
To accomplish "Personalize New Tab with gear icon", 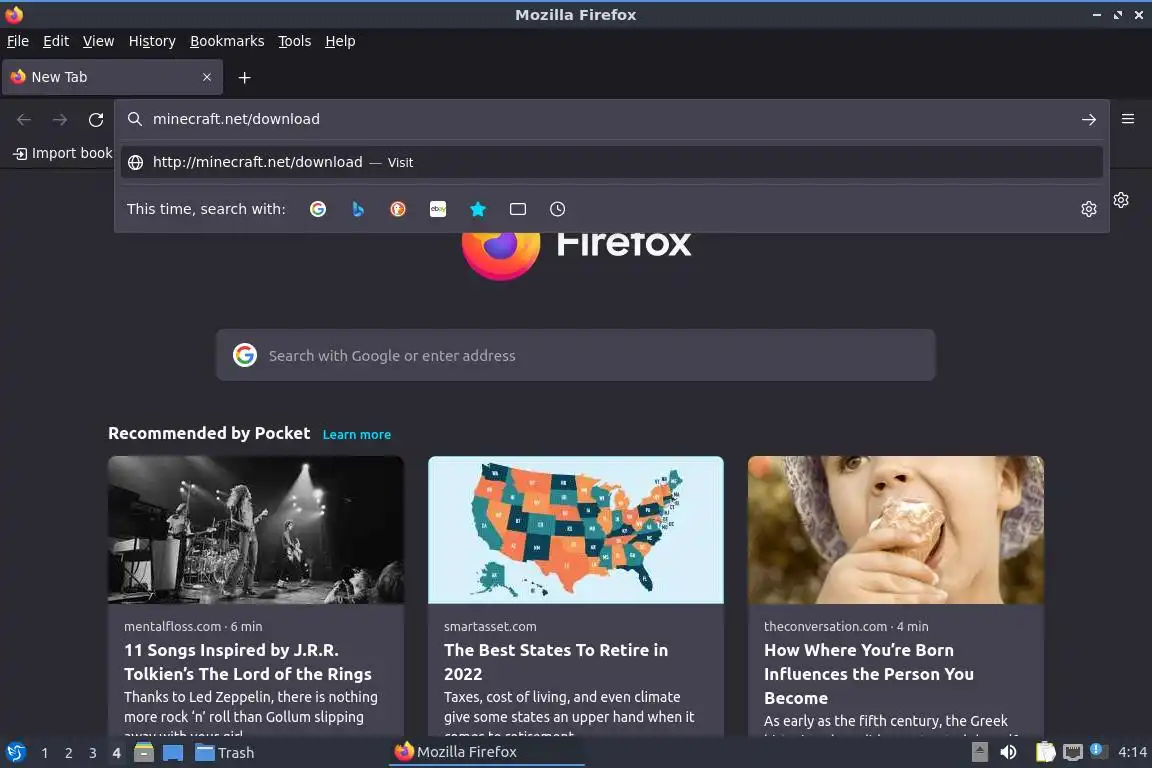I will tap(1121, 200).
